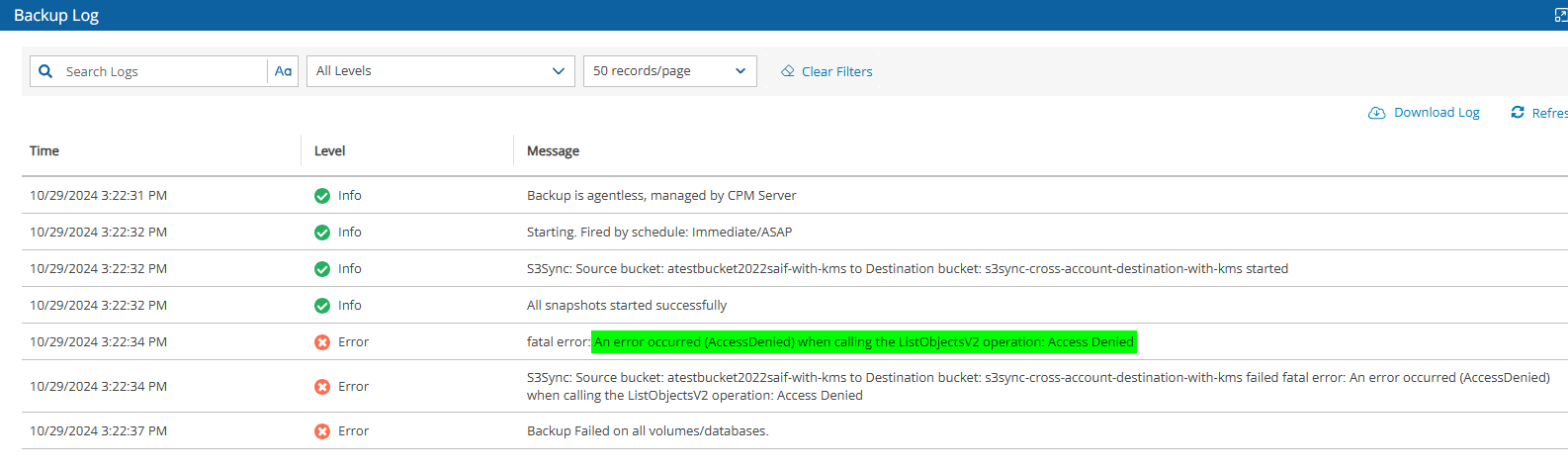Viewport: 1568px width, 470px height.
Task: Sort by the Level column header
Action: coord(329,150)
